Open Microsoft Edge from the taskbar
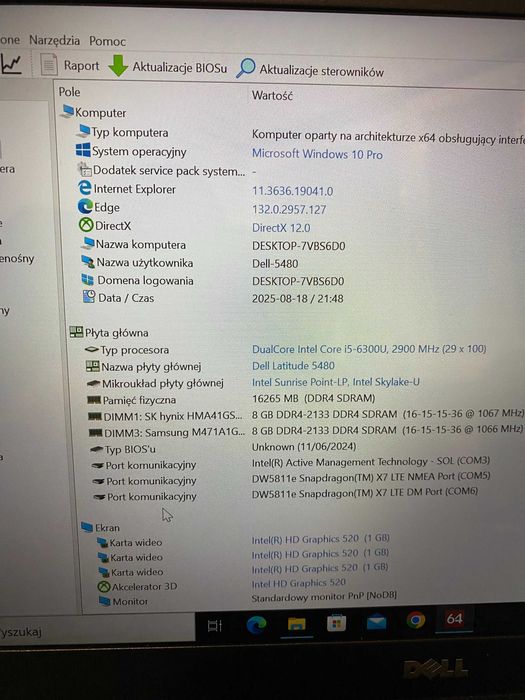Image resolution: width=525 pixels, height=700 pixels. pos(256,624)
